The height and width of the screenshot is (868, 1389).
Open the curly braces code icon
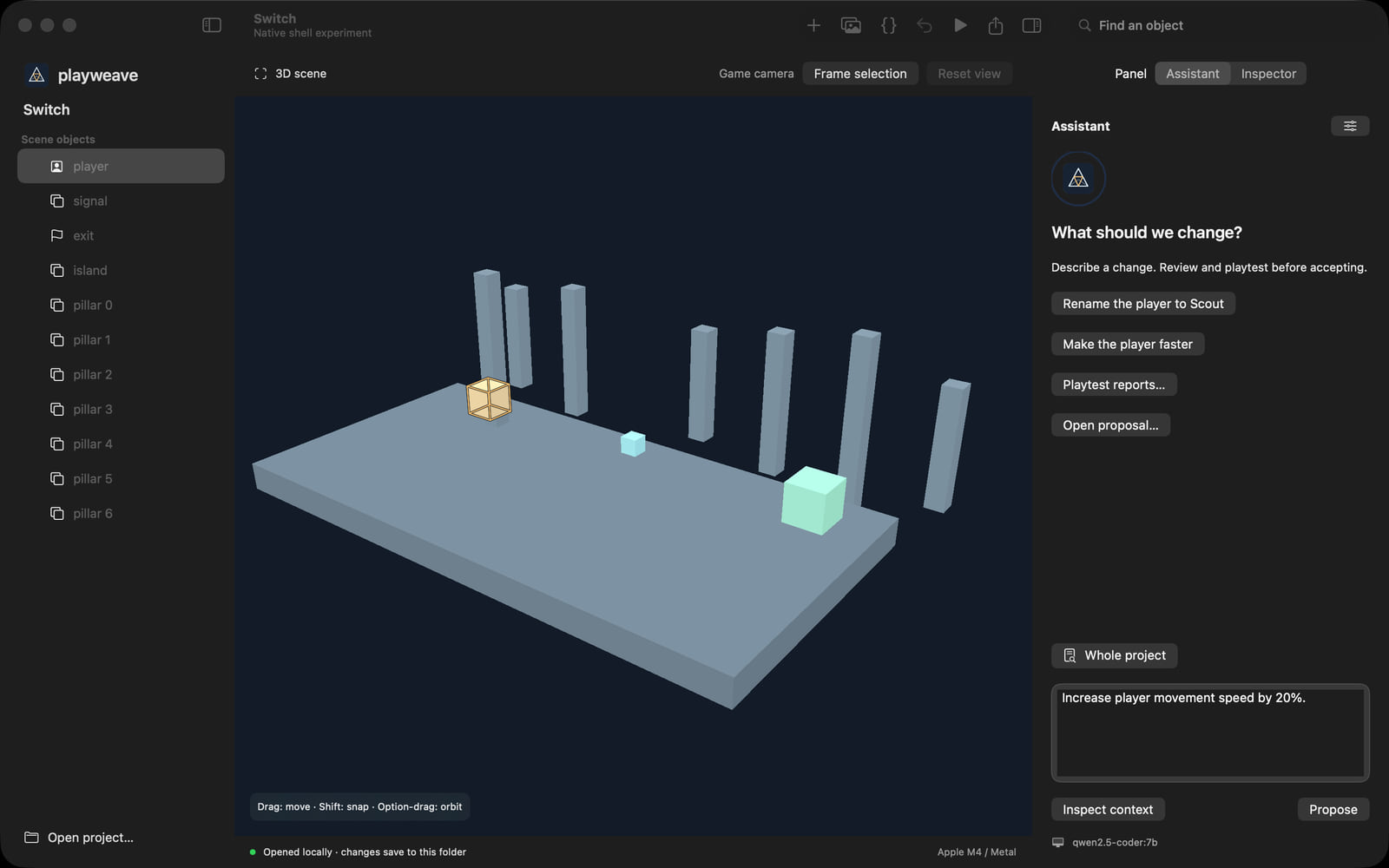click(x=888, y=25)
